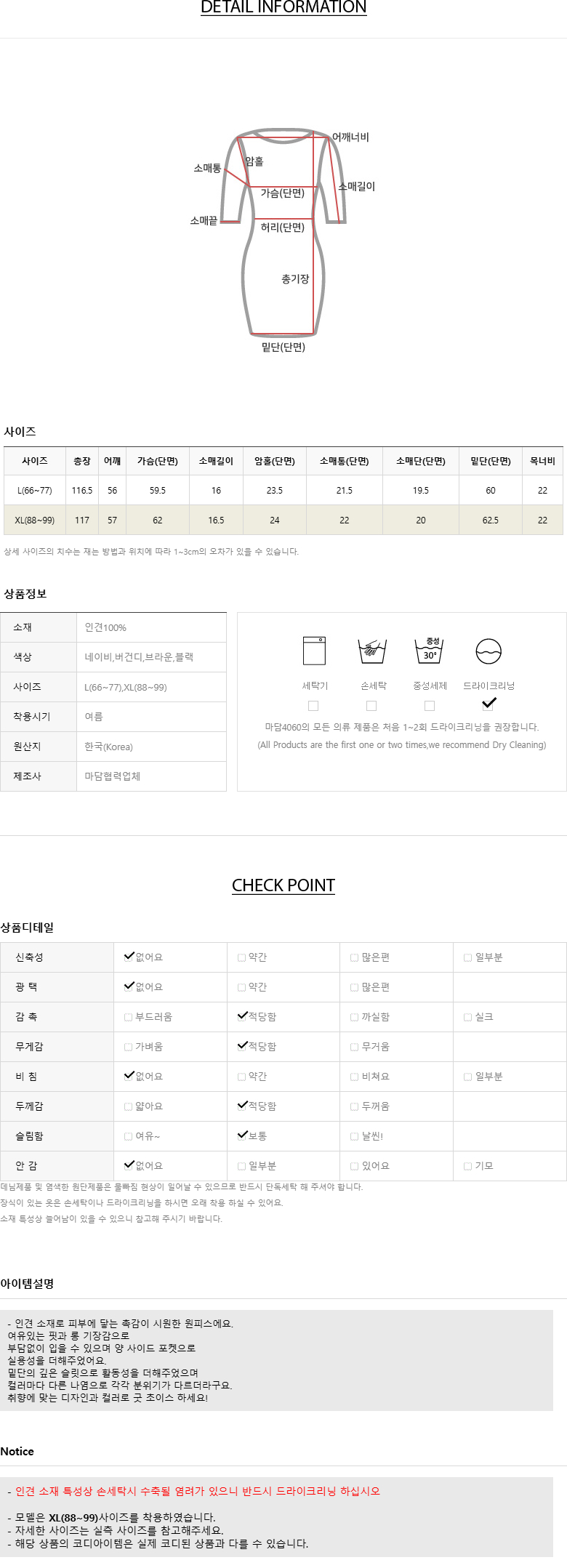Check the 손세탁 checkbox
Screen dimensions: 567x1568
tap(371, 706)
